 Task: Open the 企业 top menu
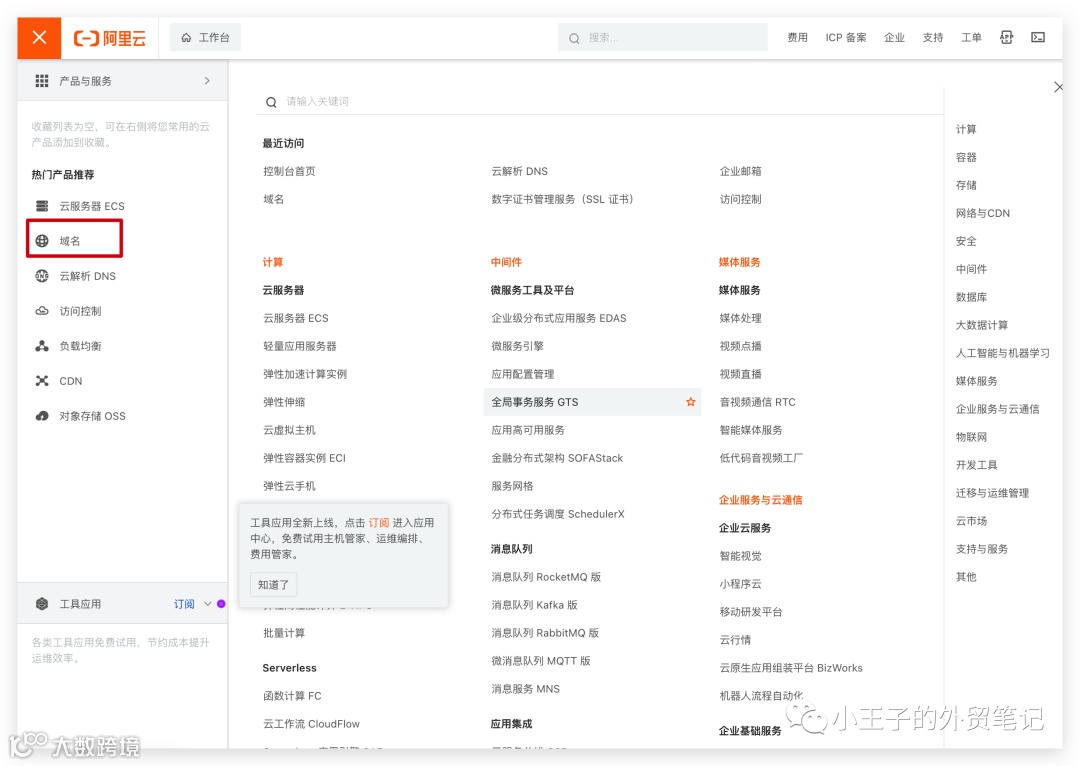(894, 38)
